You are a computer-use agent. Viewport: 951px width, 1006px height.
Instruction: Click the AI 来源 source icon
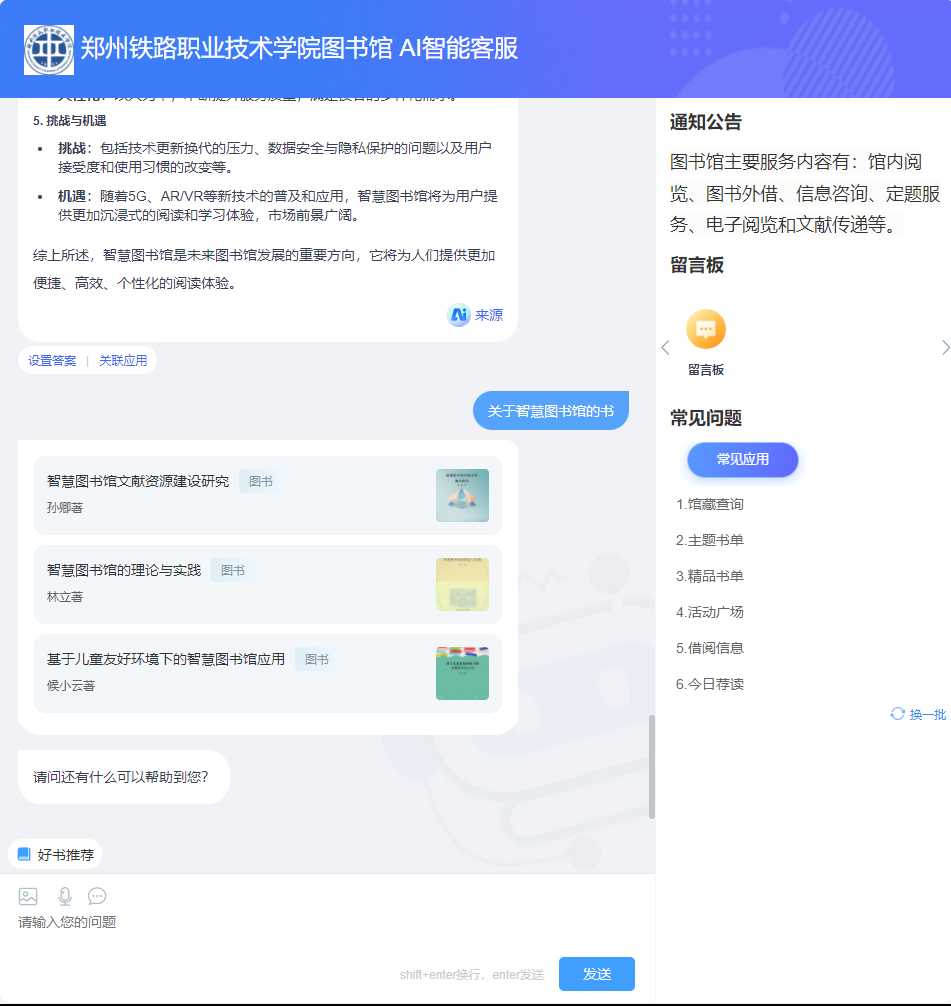tap(459, 315)
